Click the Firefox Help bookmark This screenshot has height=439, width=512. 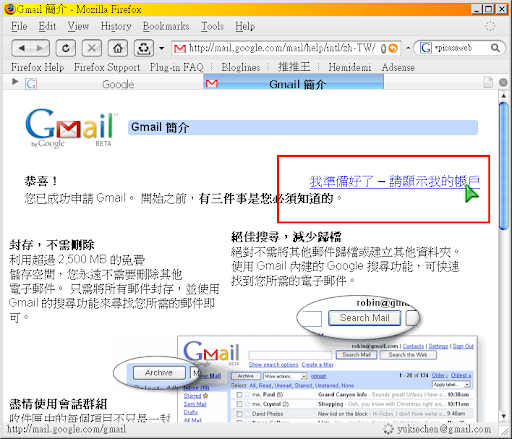(x=37, y=67)
